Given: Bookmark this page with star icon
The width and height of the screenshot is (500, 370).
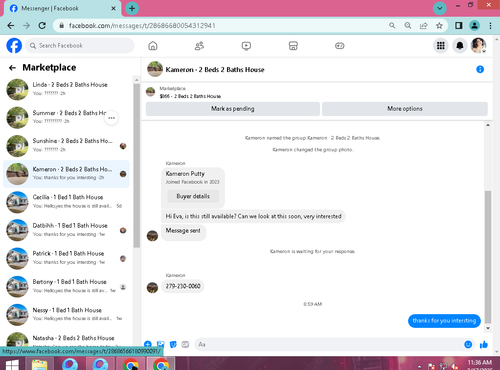Looking at the screenshot, I should tap(439, 26).
